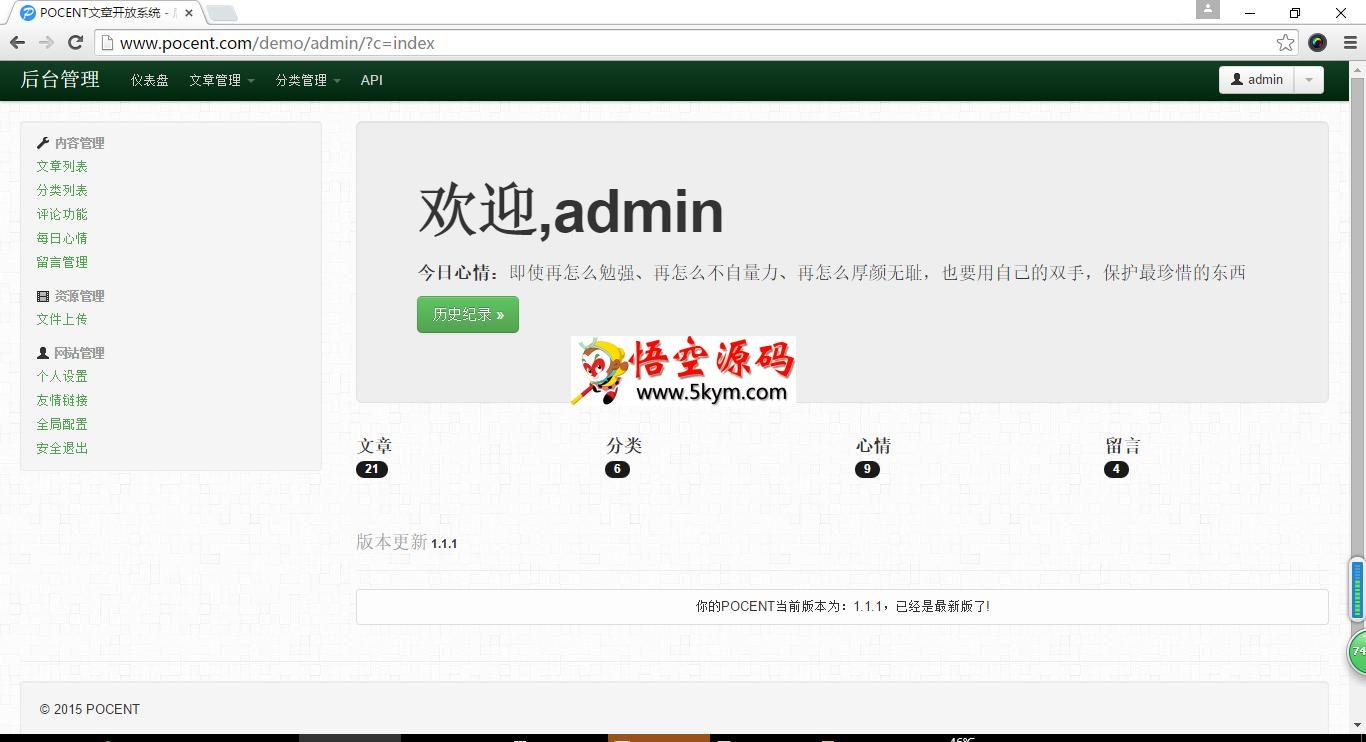Click the 欢迎,admin welcome heading
The image size is (1366, 742).
(570, 210)
